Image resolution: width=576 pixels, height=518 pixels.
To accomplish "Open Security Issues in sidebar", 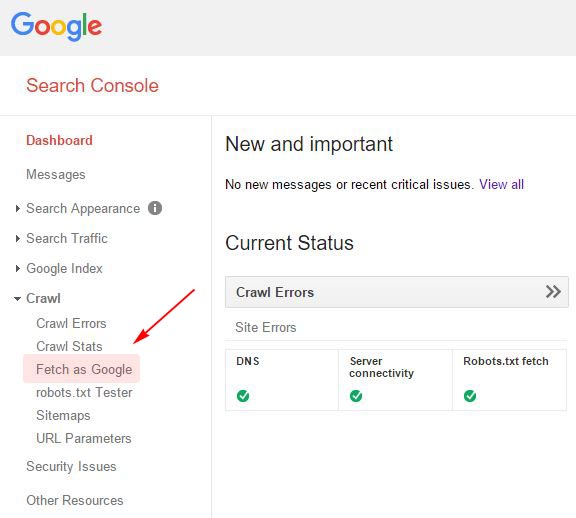I will (x=71, y=467).
